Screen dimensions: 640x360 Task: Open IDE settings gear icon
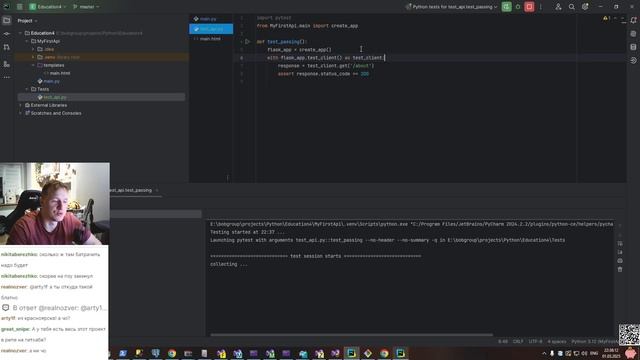(585, 7)
